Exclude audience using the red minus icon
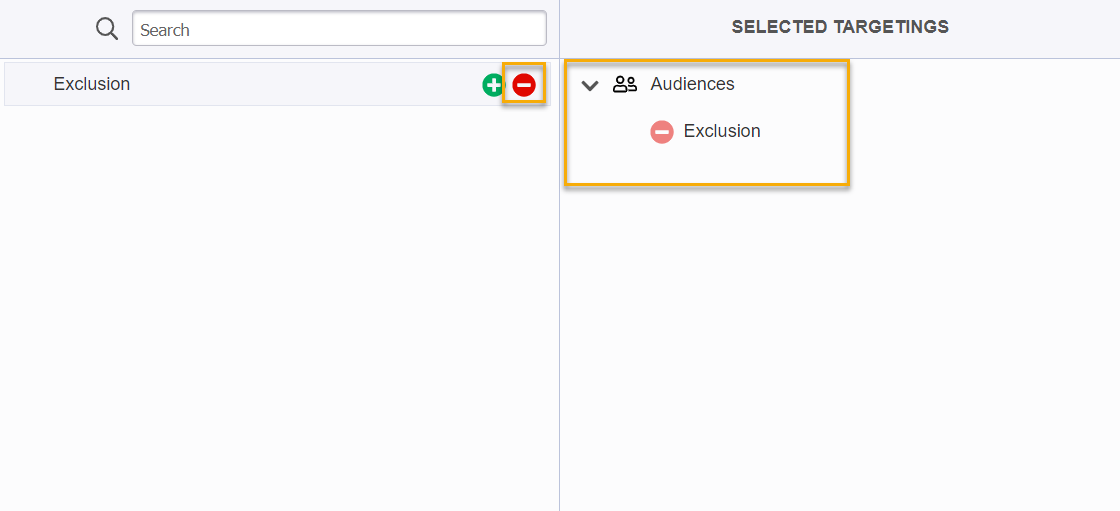This screenshot has width=1120, height=511. pos(524,85)
